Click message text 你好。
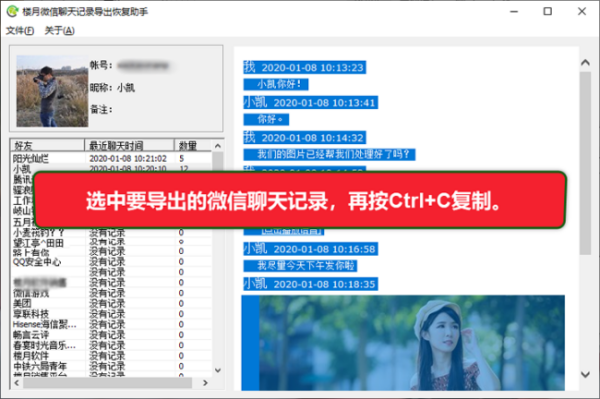Viewport: 600px width, 399px height. click(266, 119)
